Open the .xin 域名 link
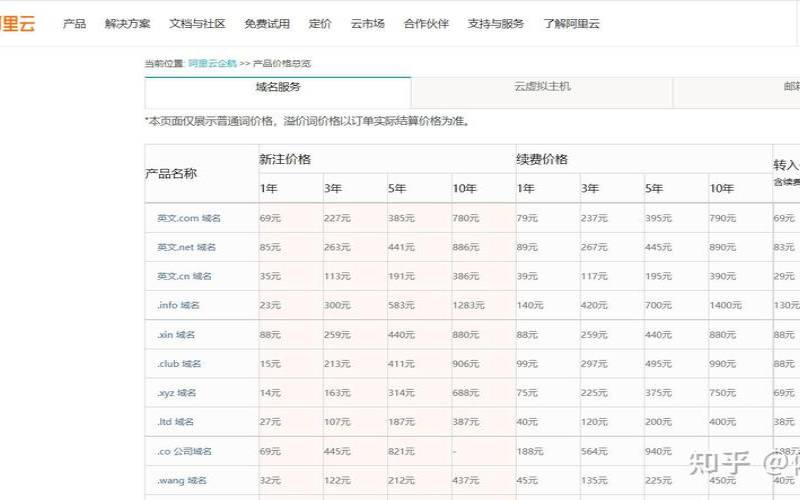 (x=176, y=335)
